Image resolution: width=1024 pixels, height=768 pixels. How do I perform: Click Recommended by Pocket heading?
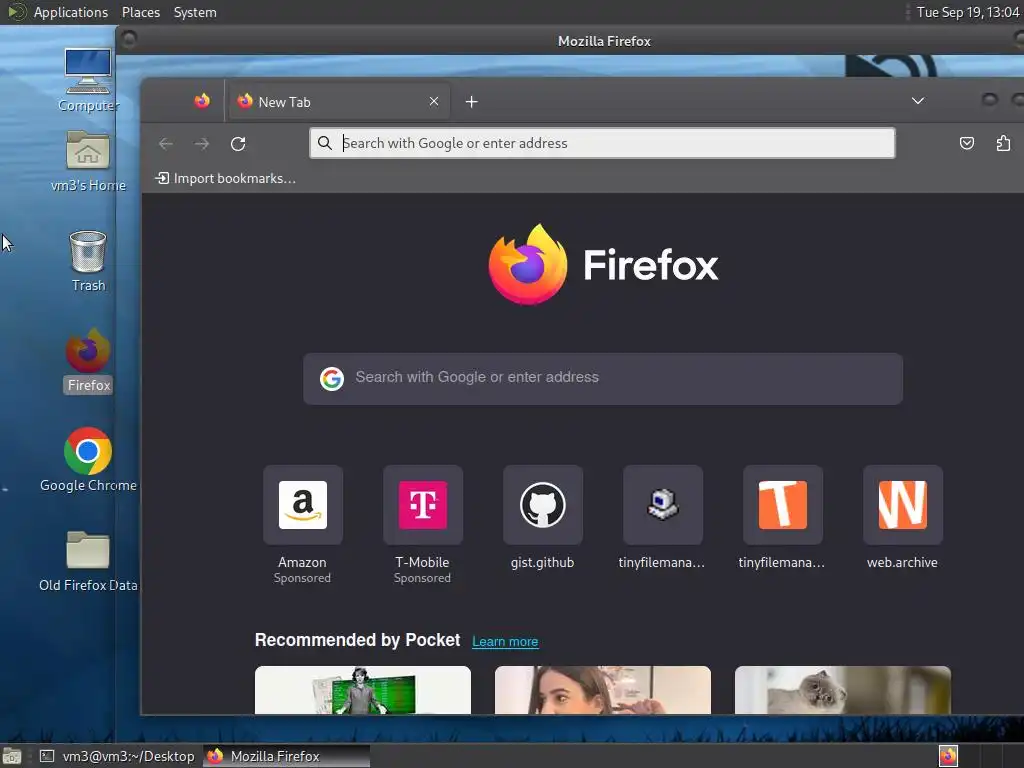(x=357, y=640)
